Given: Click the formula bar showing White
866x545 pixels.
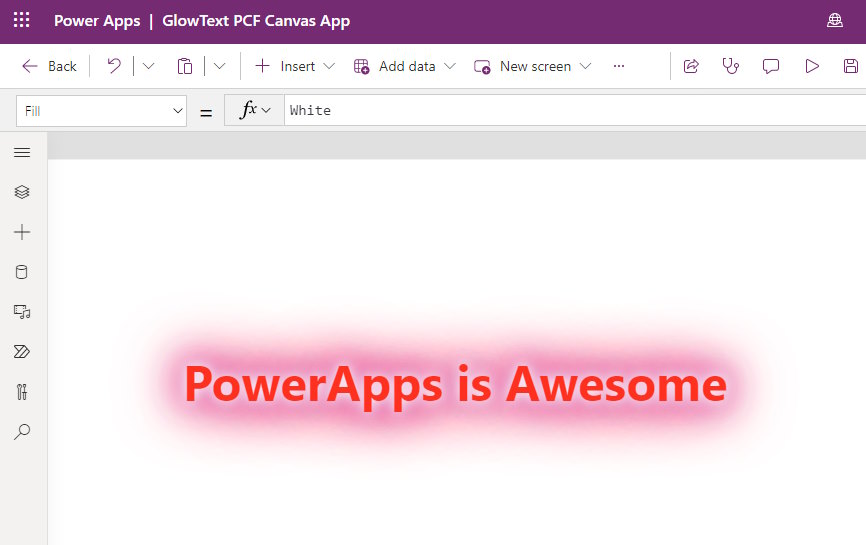Looking at the screenshot, I should pyautogui.click(x=575, y=110).
